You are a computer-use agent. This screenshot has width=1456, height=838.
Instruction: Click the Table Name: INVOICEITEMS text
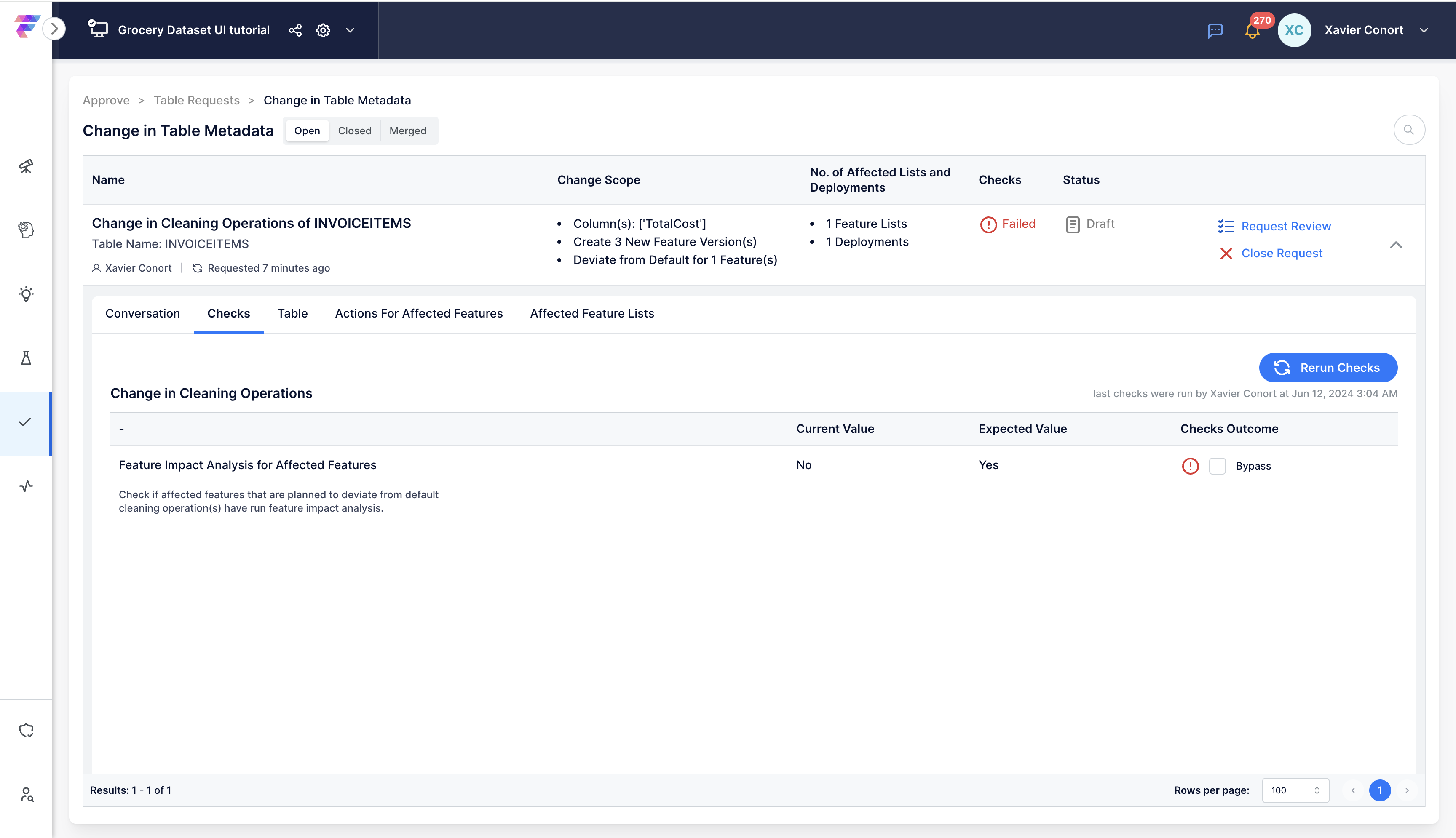[x=170, y=244]
